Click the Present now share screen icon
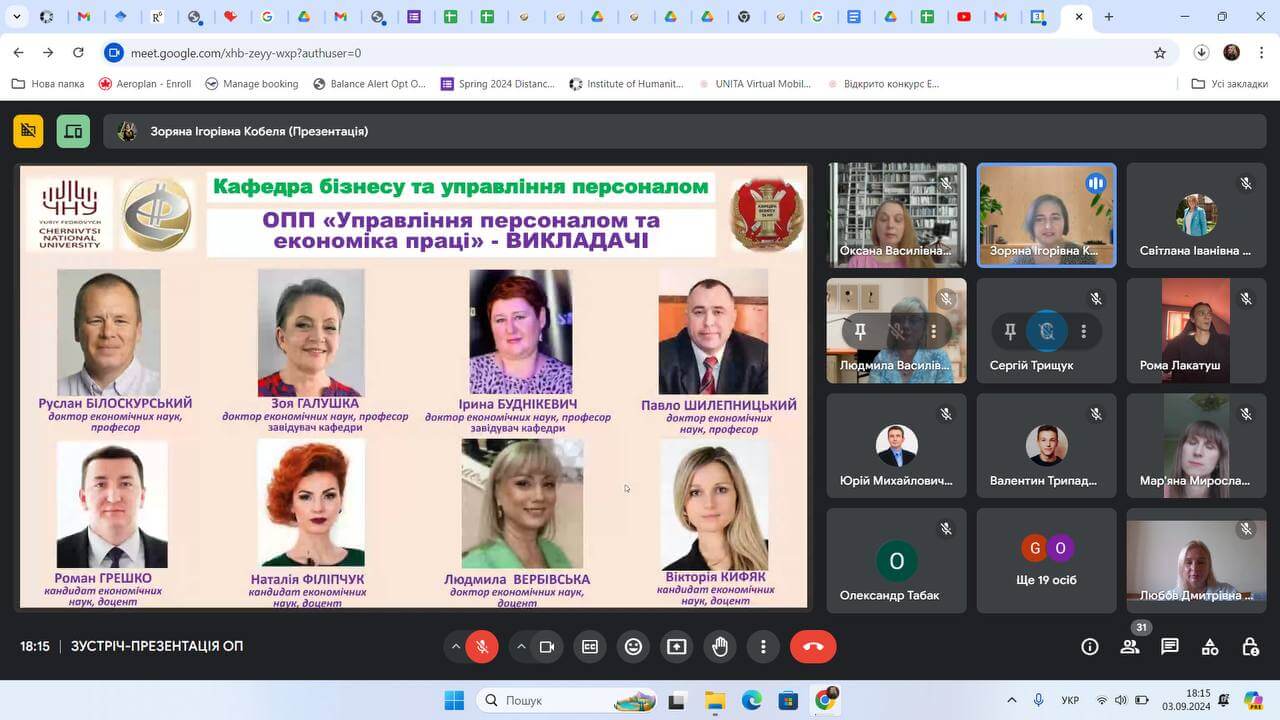Image resolution: width=1280 pixels, height=720 pixels. tap(677, 647)
